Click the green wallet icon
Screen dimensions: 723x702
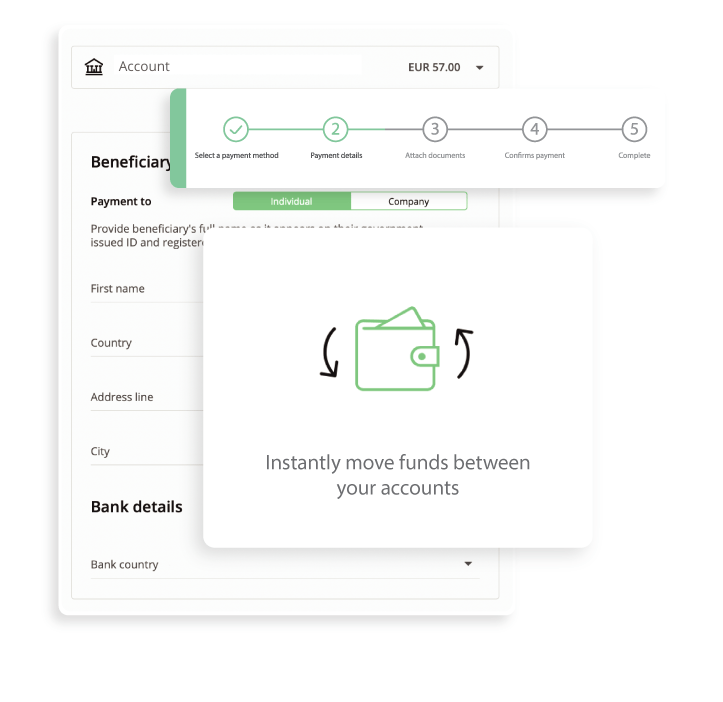tap(397, 349)
